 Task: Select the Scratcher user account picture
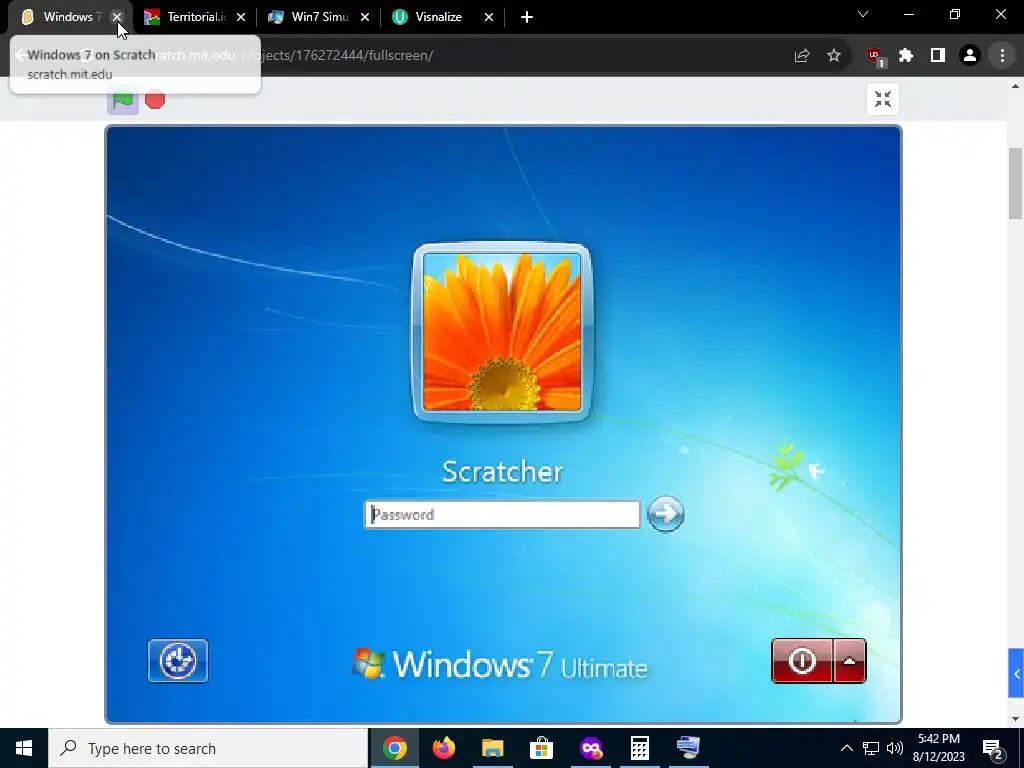[502, 332]
